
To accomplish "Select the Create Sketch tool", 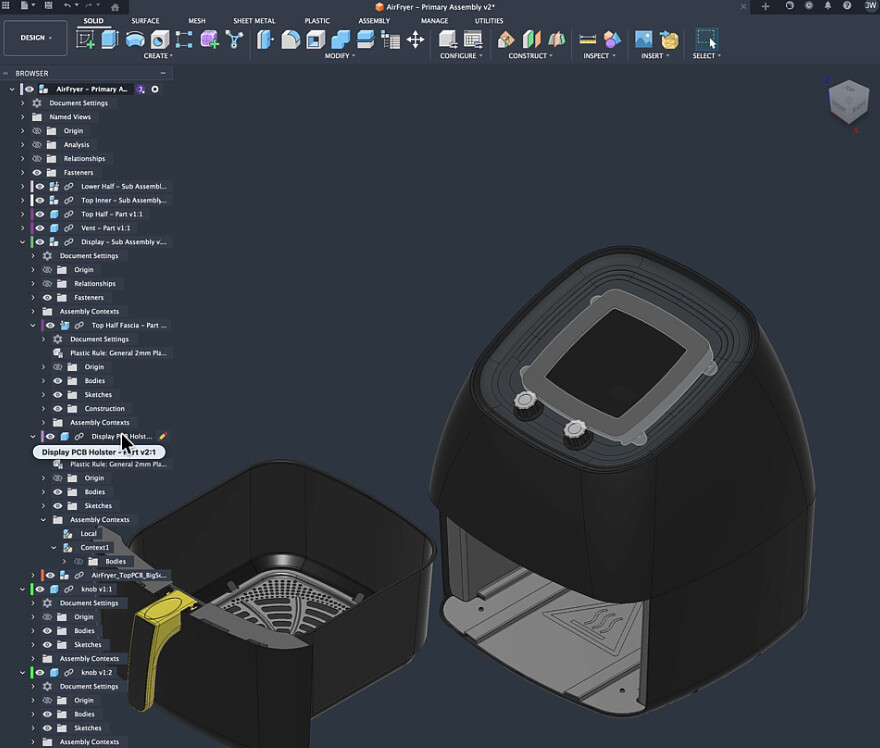I will click(x=86, y=40).
